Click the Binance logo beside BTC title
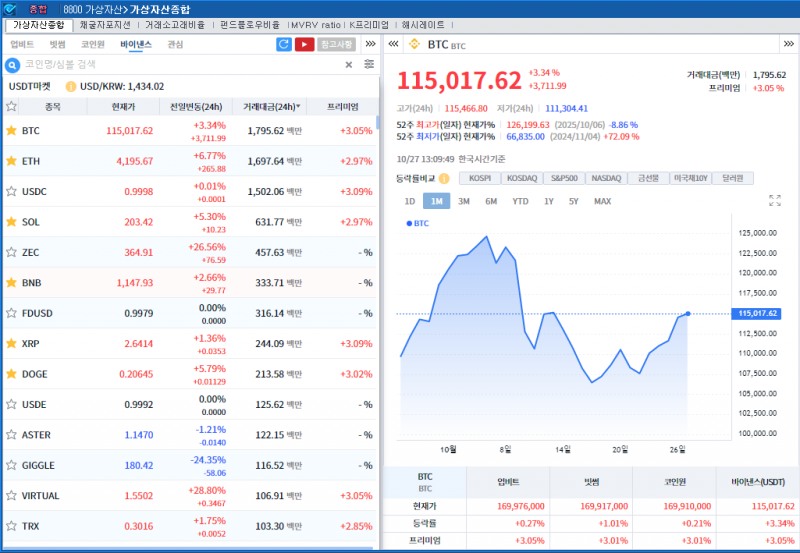The width and height of the screenshot is (800, 553). pos(415,44)
